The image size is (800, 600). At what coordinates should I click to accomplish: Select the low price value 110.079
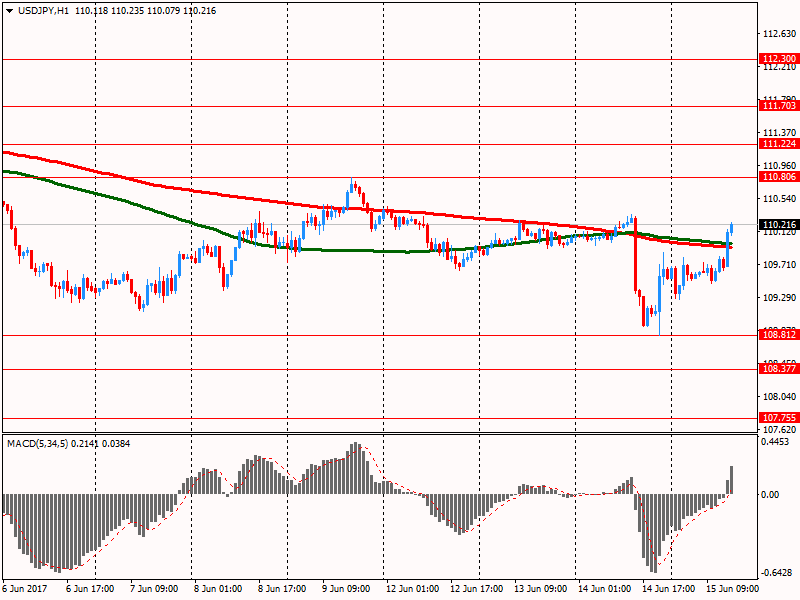pyautogui.click(x=163, y=11)
